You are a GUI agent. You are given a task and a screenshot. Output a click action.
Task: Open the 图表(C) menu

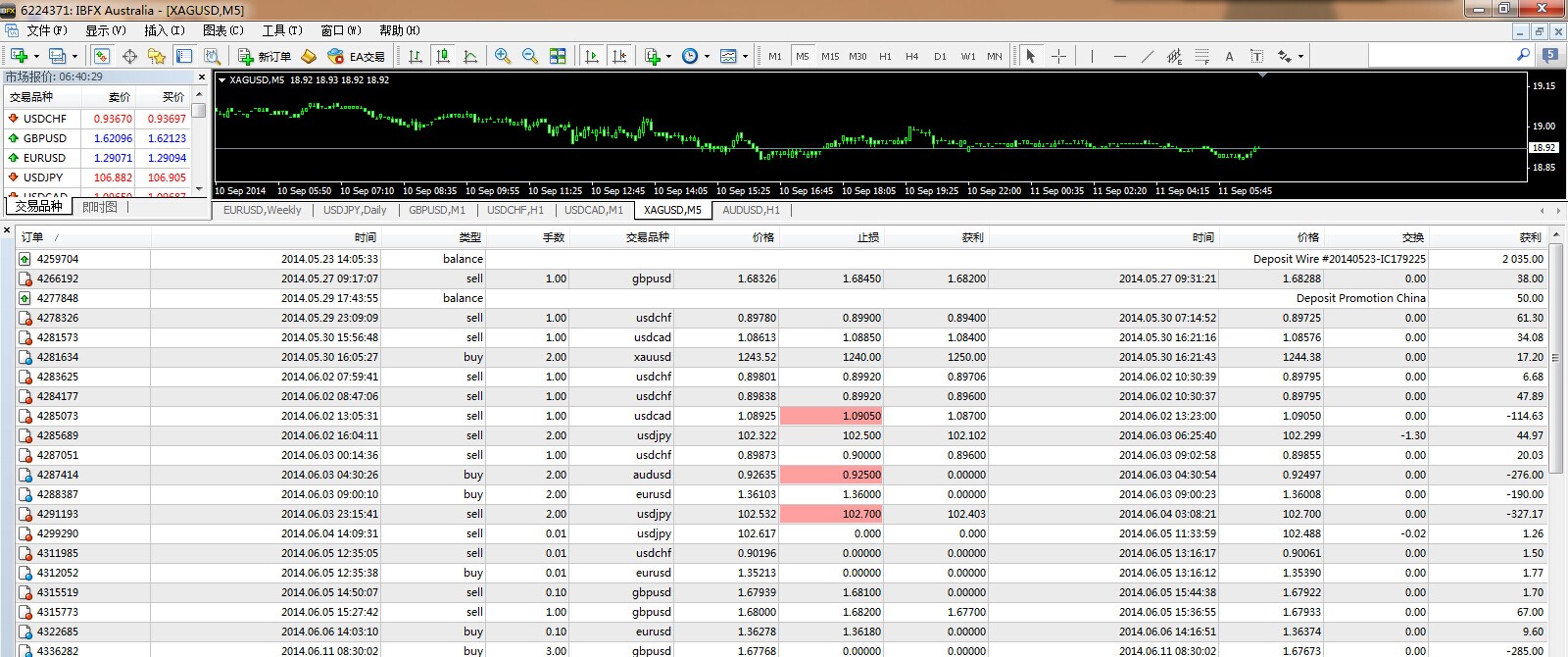click(x=222, y=30)
